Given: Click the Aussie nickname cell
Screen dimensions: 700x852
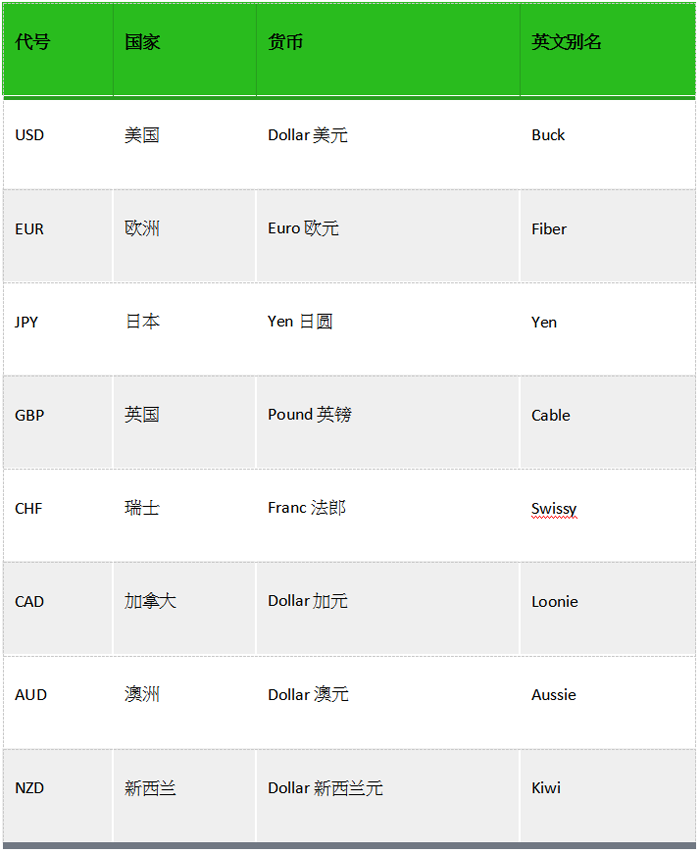Looking at the screenshot, I should pos(554,695).
